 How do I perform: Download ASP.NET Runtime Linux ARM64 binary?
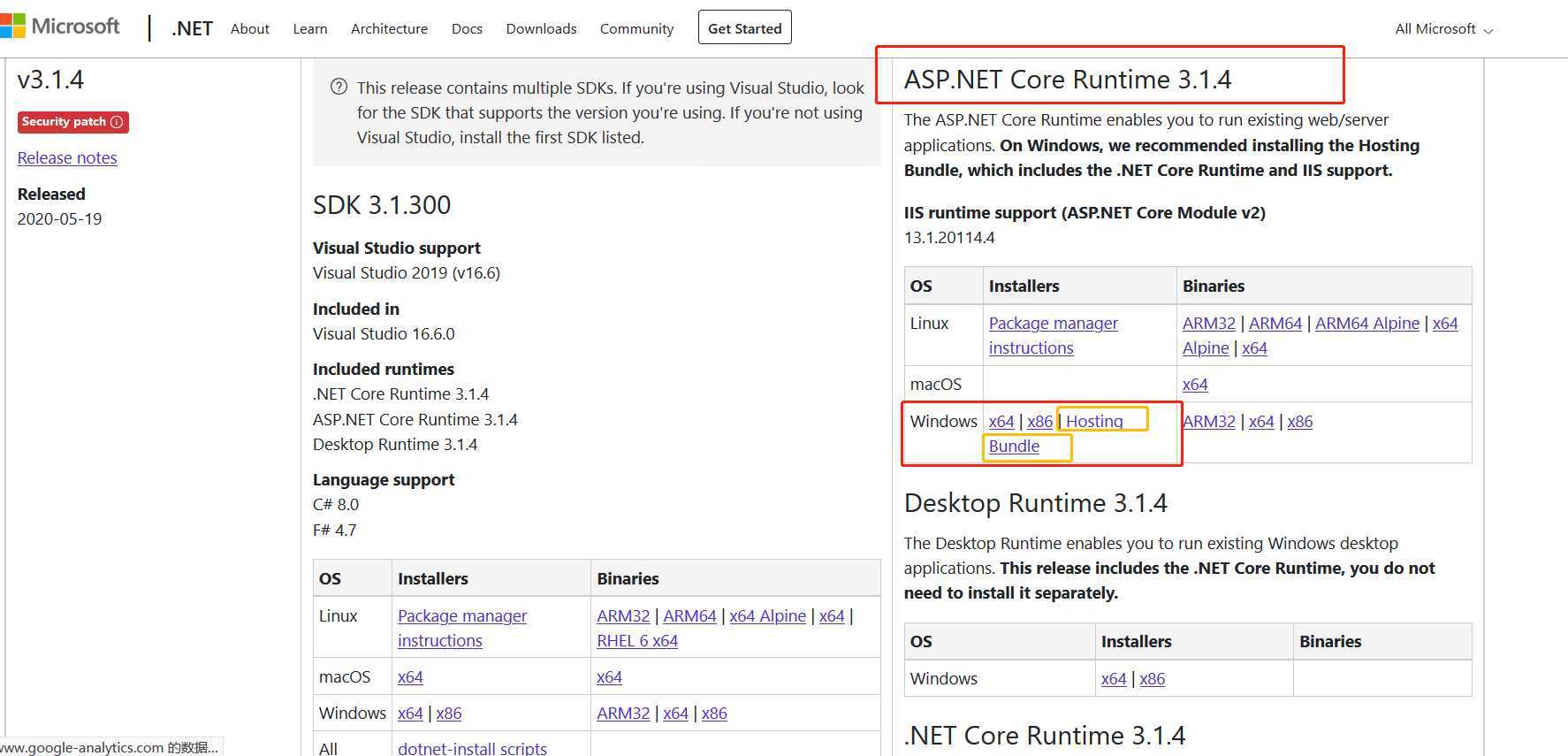tap(1275, 323)
